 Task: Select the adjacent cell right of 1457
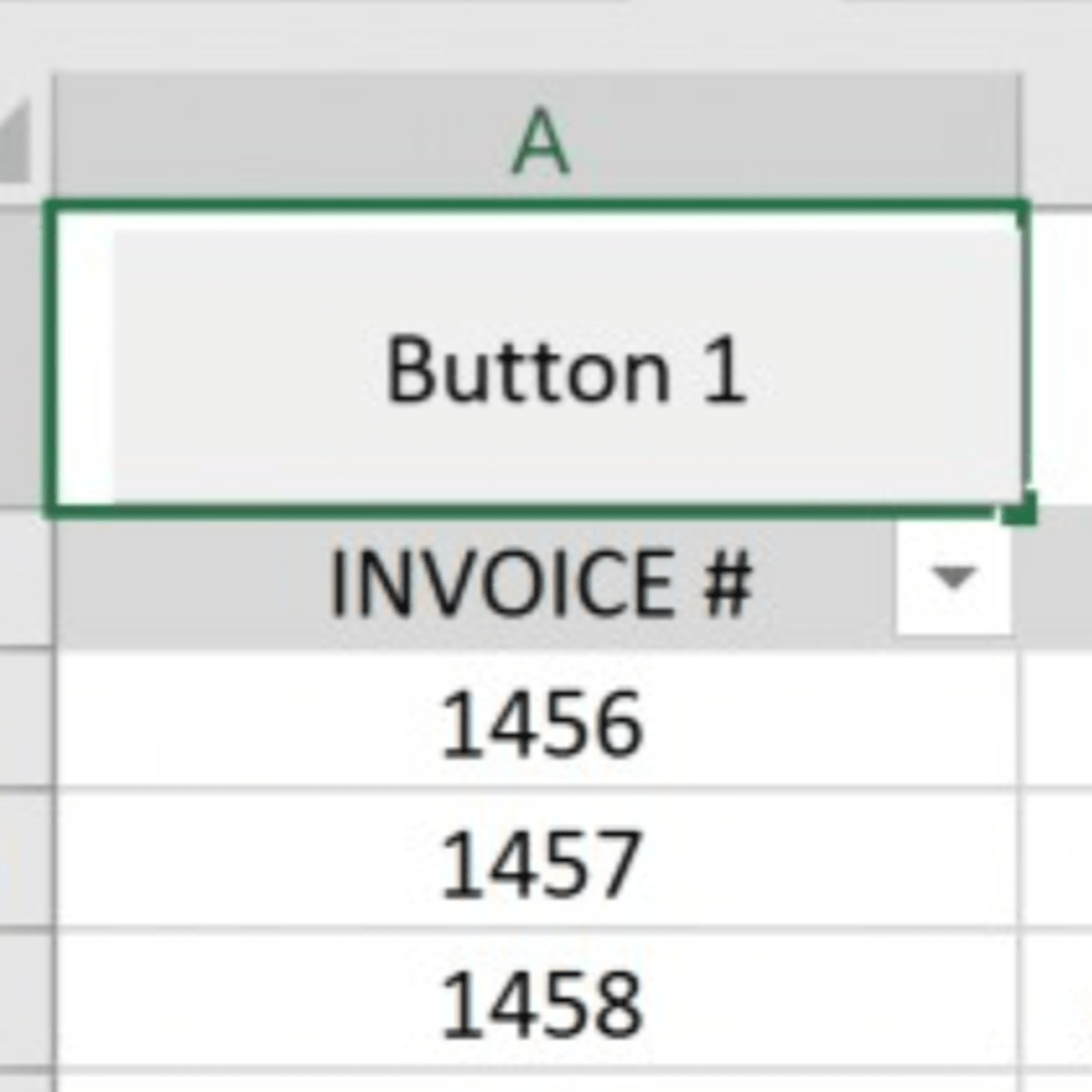(x=1057, y=858)
